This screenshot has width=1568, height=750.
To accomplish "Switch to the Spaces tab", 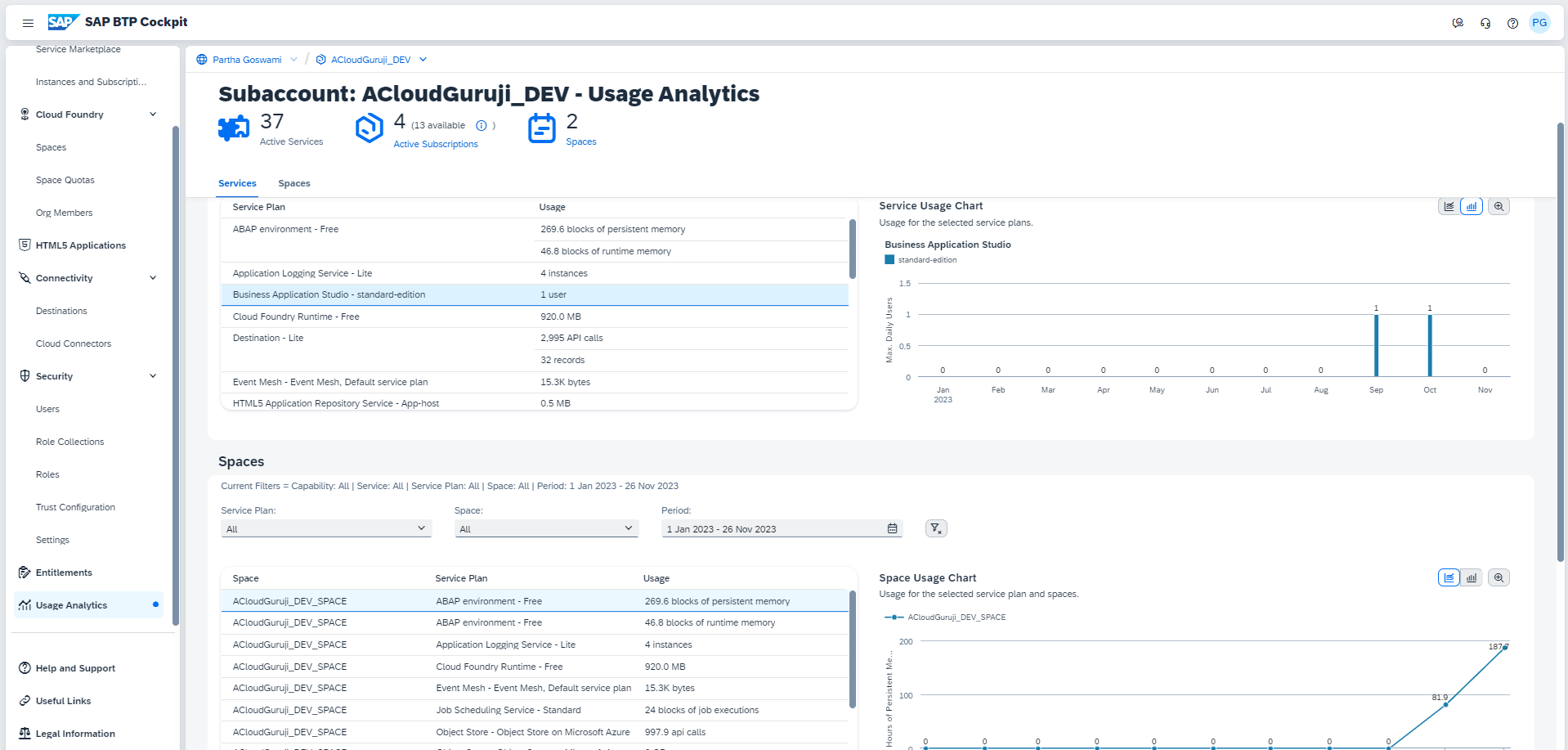I will [x=294, y=183].
